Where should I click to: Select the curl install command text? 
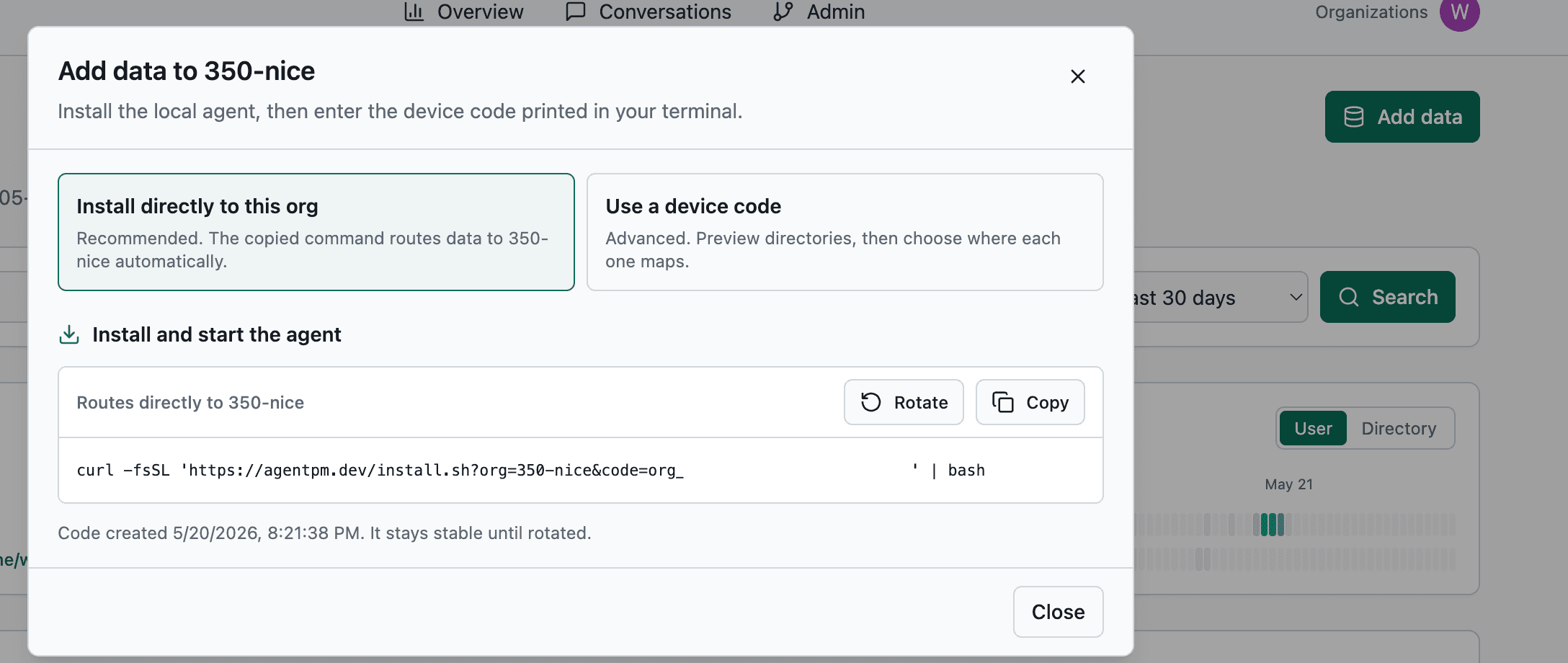530,471
